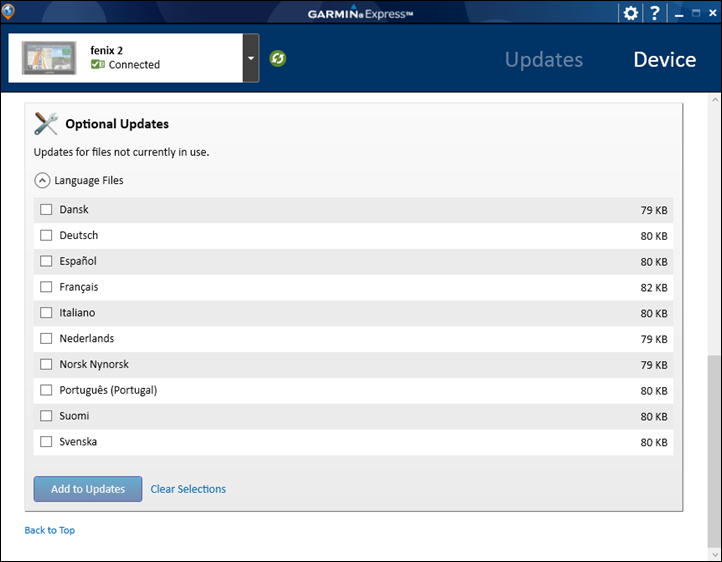Click the scrollbar down arrow
This screenshot has width=722, height=562.
tap(715, 554)
